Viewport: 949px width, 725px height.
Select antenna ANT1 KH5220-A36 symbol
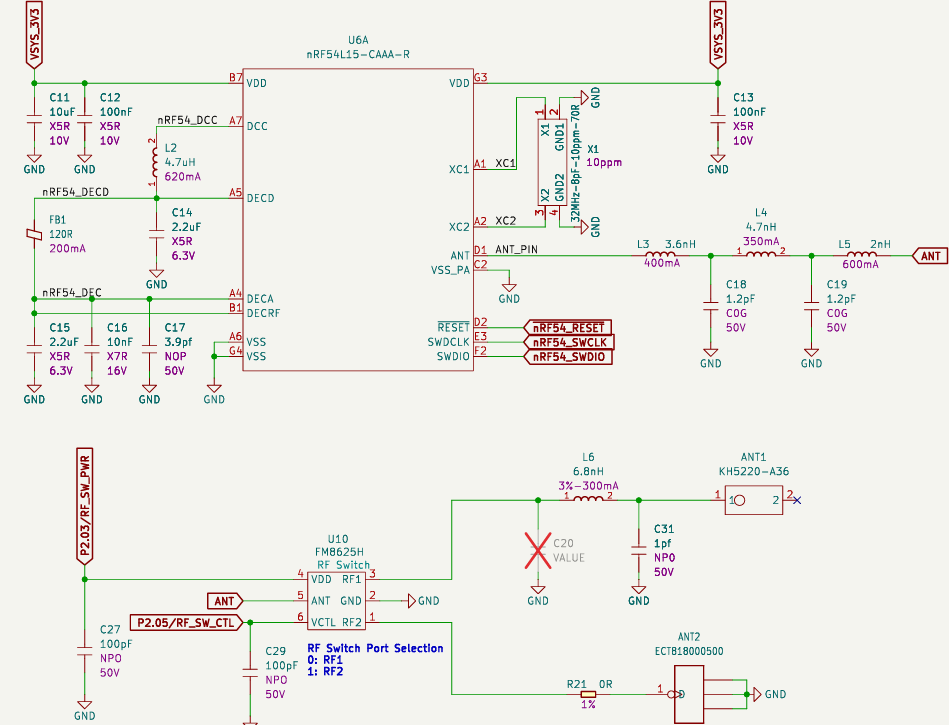[754, 500]
